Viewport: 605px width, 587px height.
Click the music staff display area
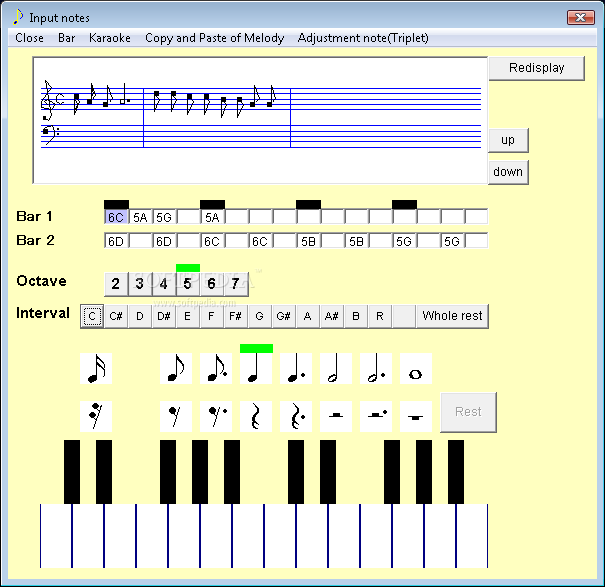click(x=260, y=120)
